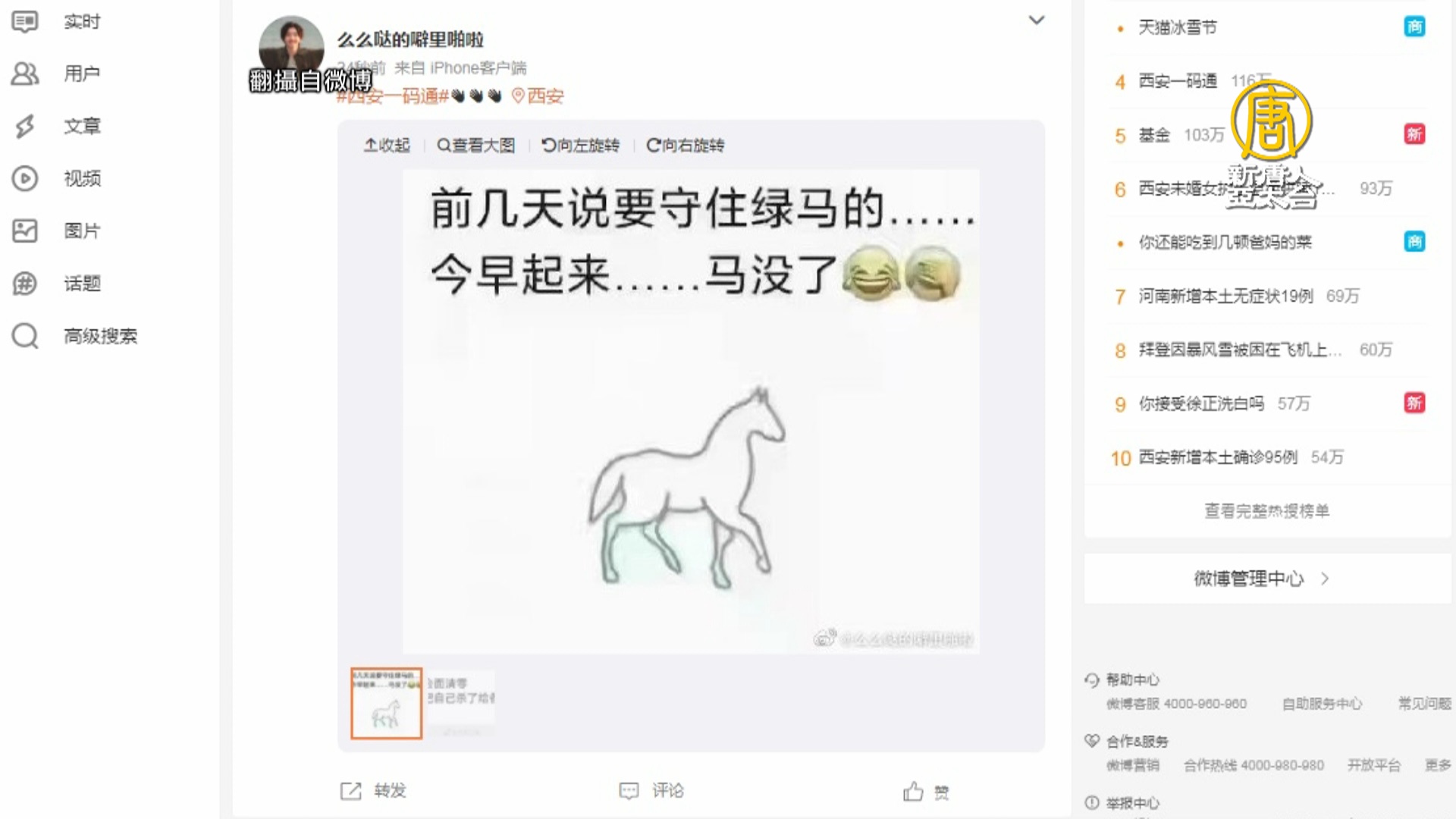Open 微博管理中心 arrow link
Image resolution: width=1456 pixels, height=819 pixels.
tap(1262, 579)
